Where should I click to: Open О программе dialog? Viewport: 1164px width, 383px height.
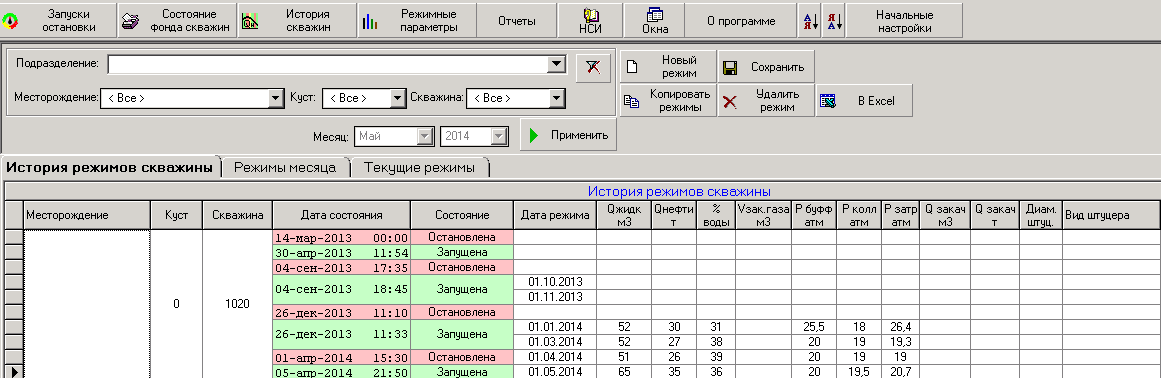(x=741, y=21)
